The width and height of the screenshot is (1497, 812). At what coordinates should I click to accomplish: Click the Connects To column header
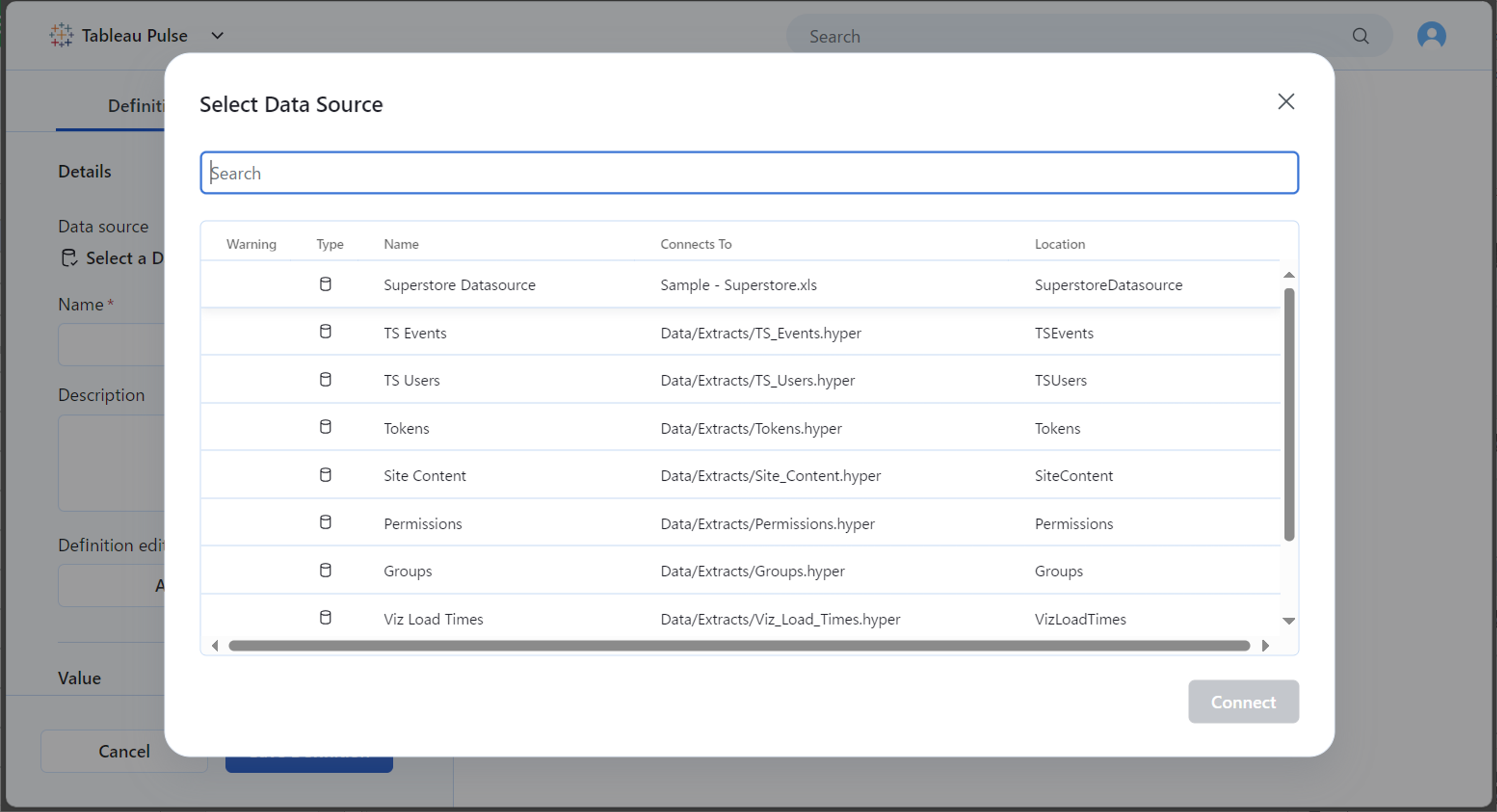pyautogui.click(x=695, y=244)
